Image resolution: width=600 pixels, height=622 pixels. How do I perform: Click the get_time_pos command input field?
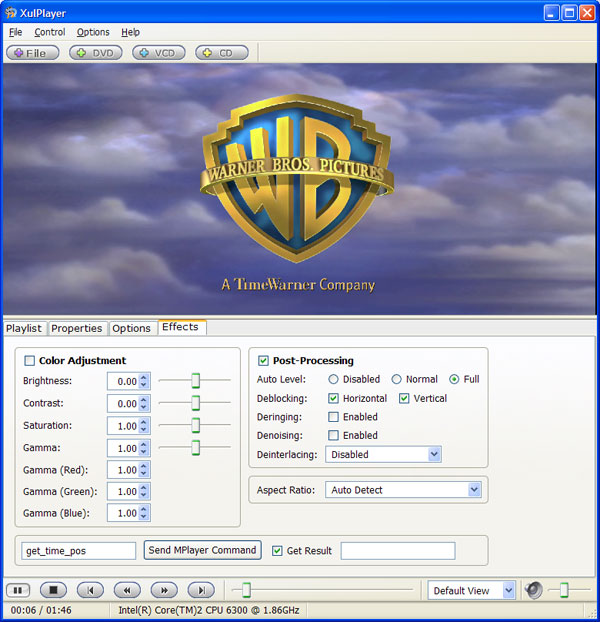[x=79, y=551]
